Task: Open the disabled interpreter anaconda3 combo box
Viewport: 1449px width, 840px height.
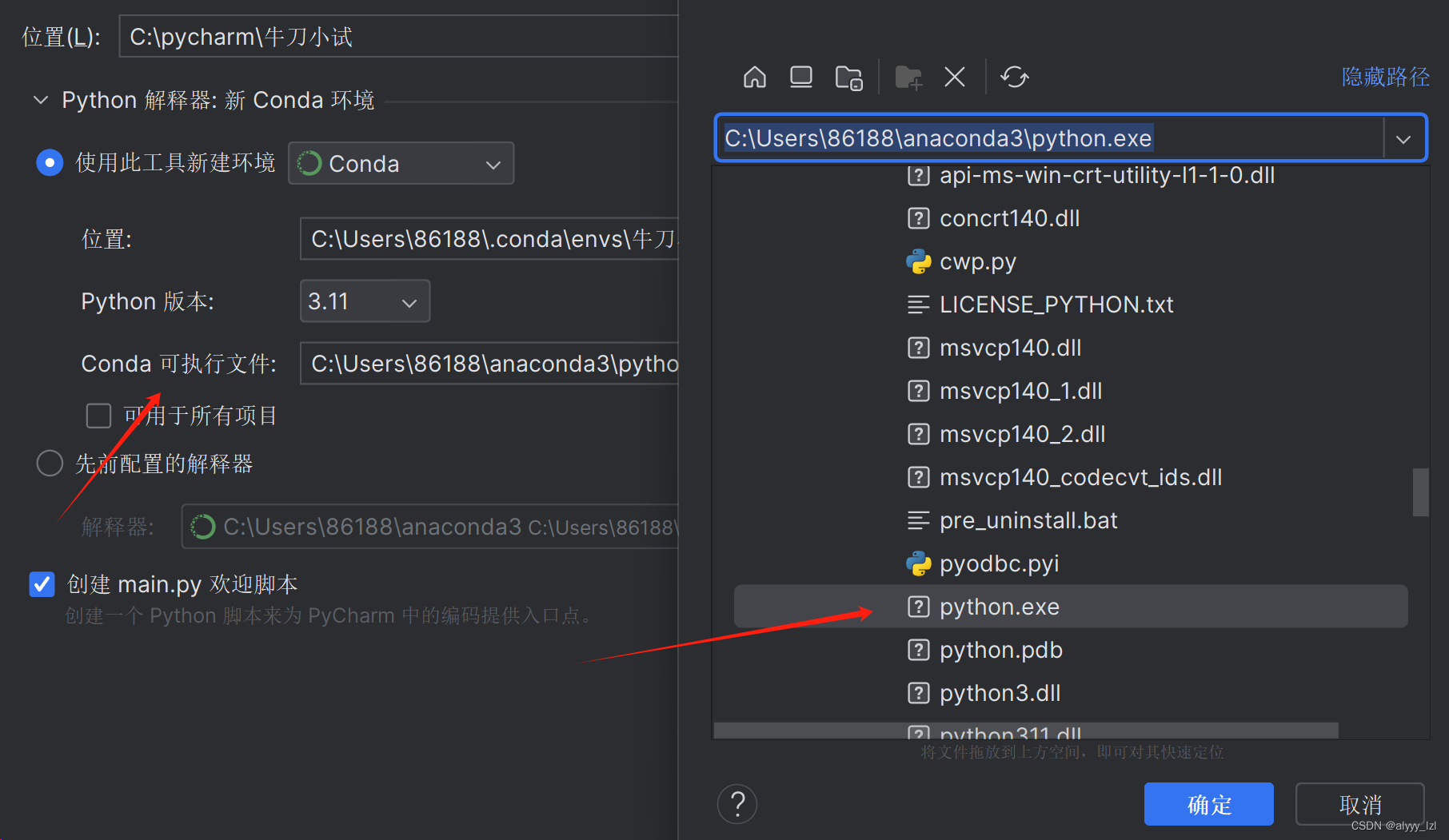Action: point(429,527)
